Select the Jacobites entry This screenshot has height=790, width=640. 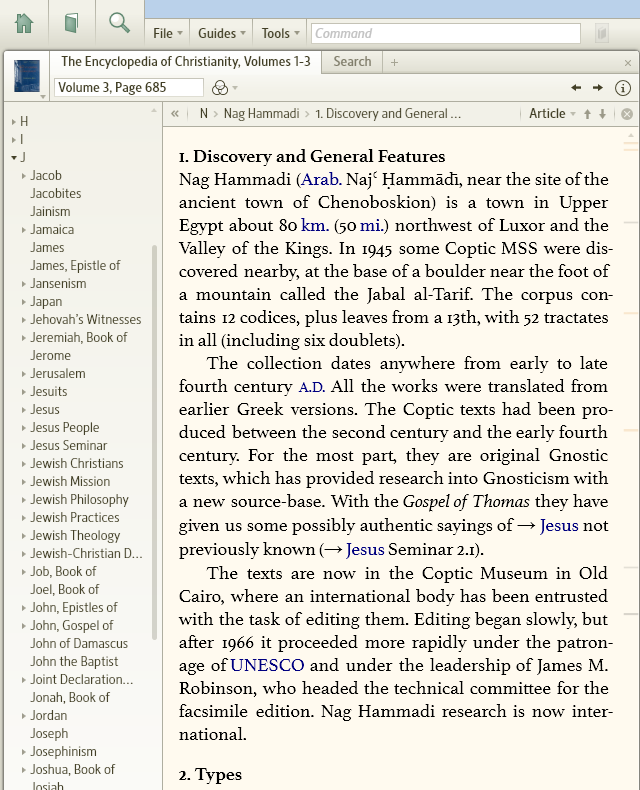coord(55,193)
